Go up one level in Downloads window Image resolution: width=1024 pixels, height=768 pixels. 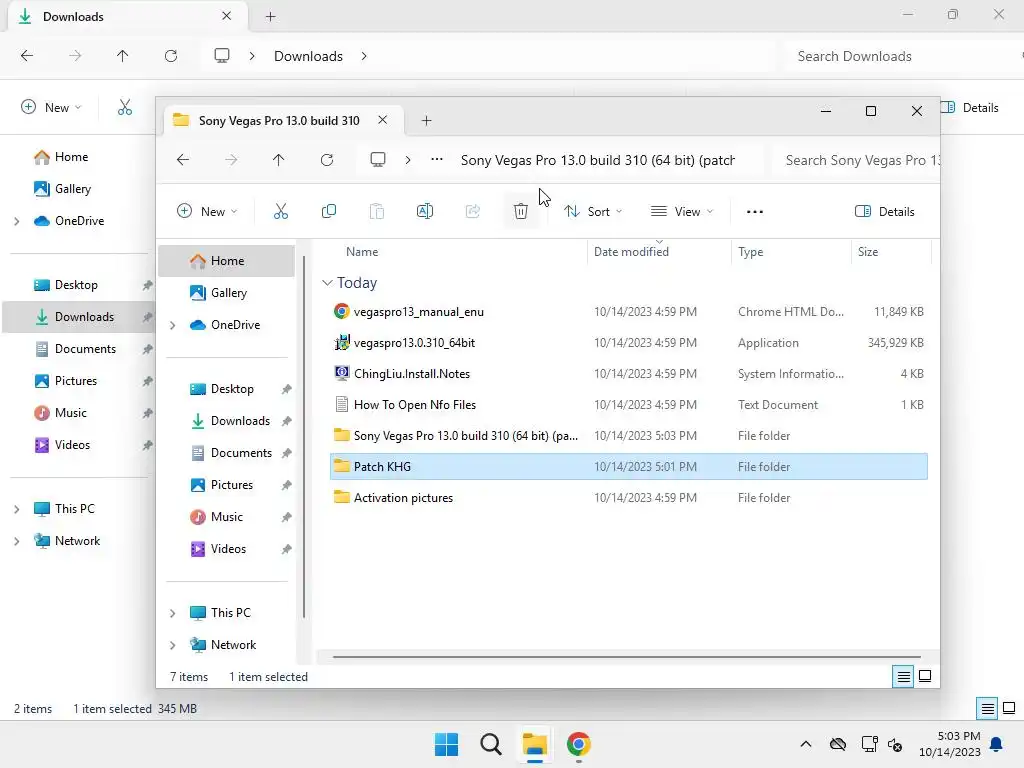pyautogui.click(x=122, y=56)
